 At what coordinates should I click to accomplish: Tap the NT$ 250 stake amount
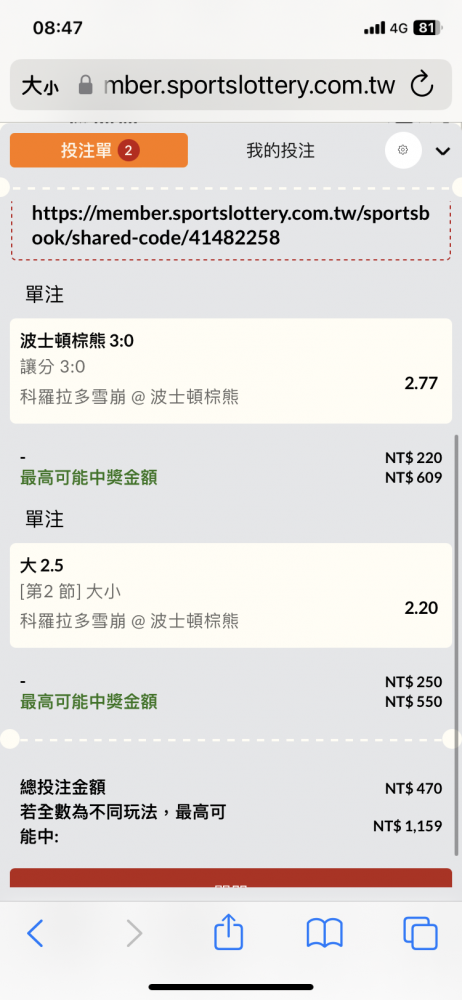[x=414, y=682]
